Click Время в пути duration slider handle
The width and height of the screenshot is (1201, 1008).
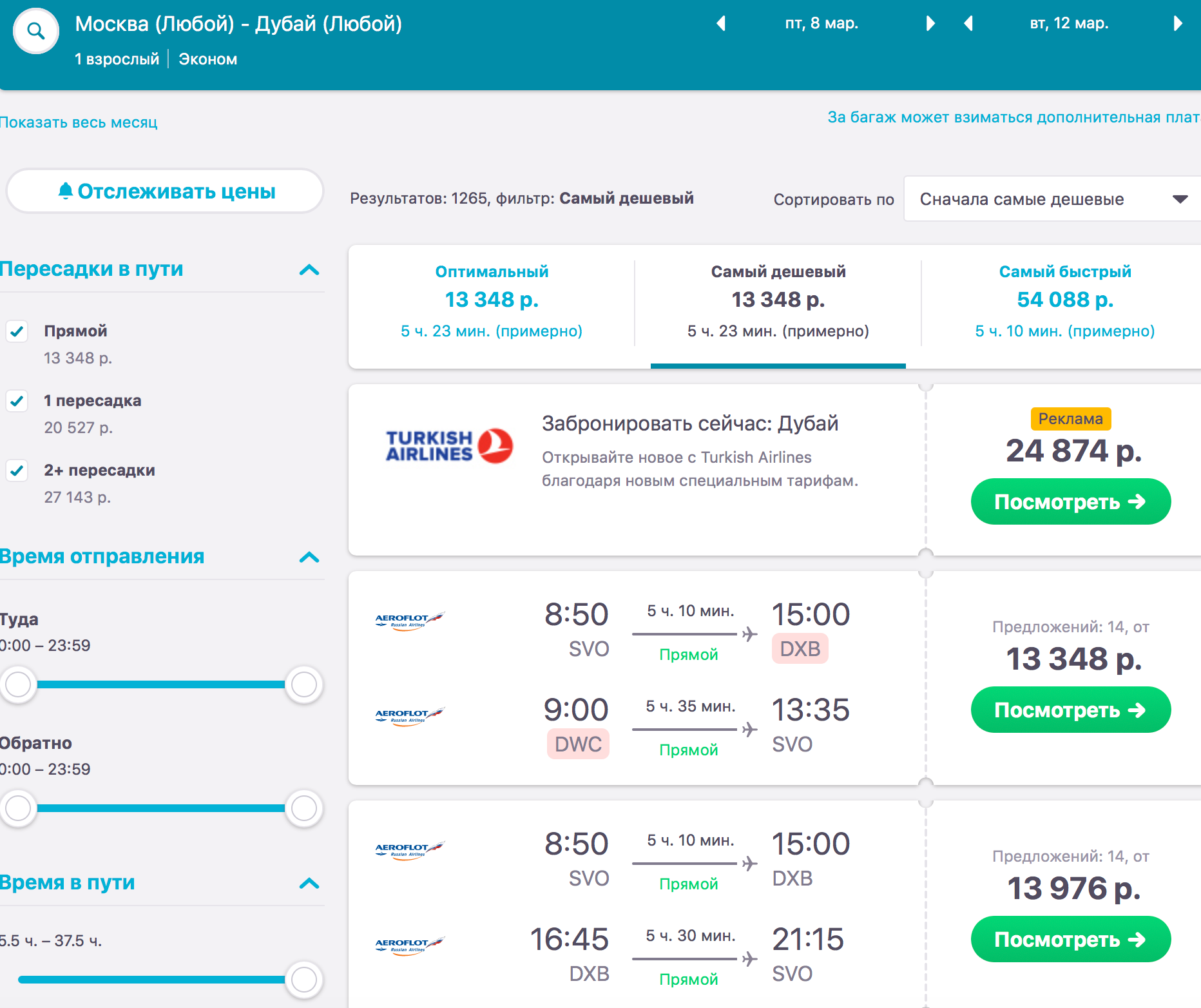coord(304,980)
